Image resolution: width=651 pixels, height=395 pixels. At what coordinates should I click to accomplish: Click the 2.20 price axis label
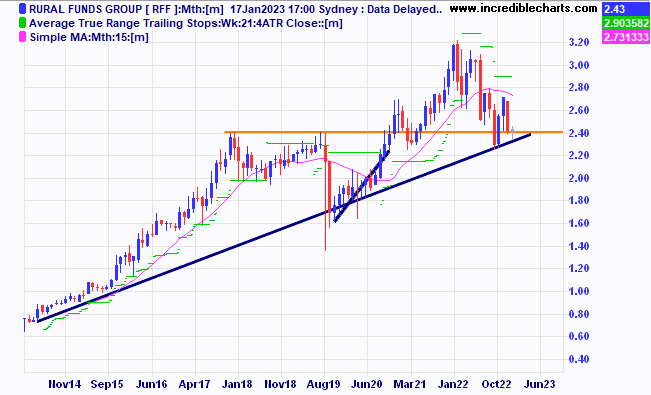[579, 155]
